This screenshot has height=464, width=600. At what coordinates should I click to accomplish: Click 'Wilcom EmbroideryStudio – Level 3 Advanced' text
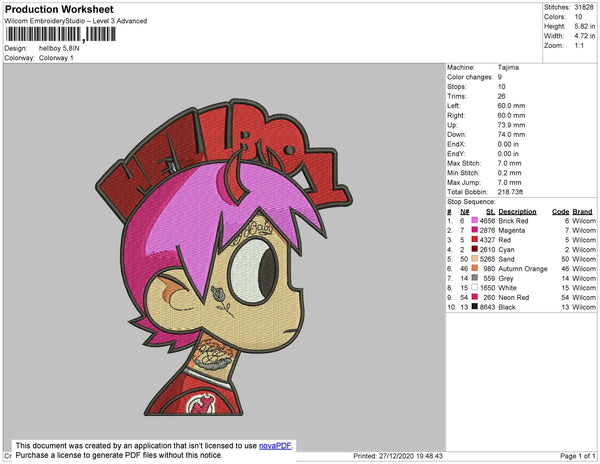(76, 21)
